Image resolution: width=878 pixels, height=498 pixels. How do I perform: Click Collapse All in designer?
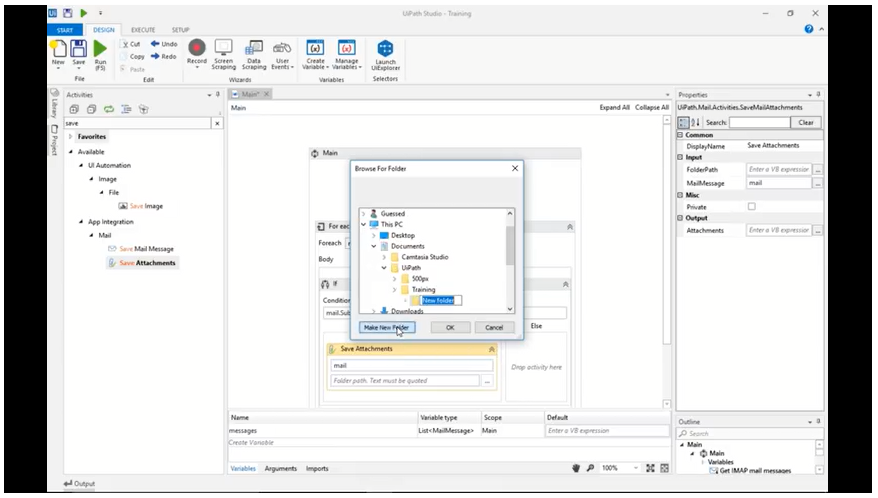click(652, 108)
